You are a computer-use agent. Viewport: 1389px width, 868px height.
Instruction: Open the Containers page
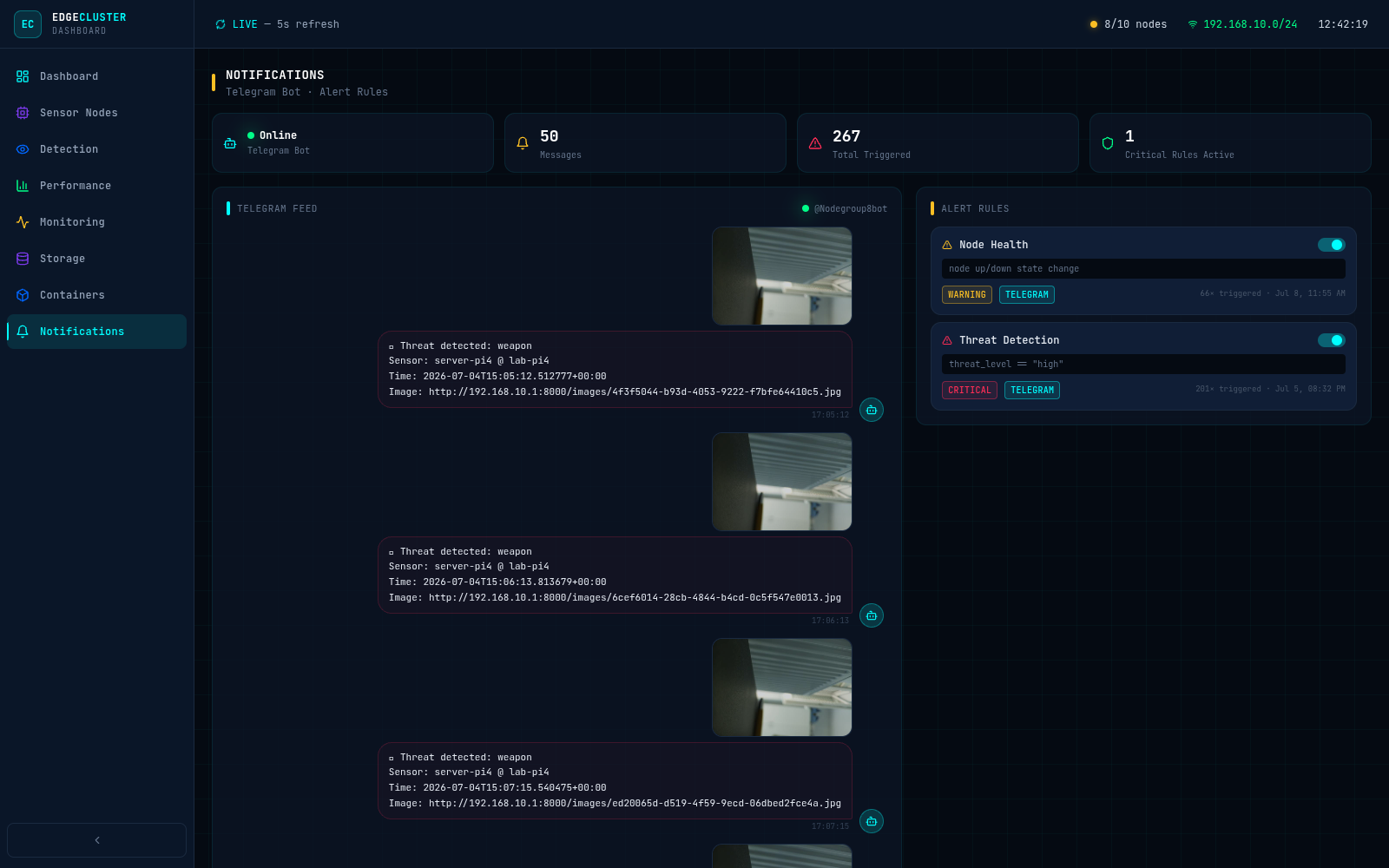coord(96,295)
